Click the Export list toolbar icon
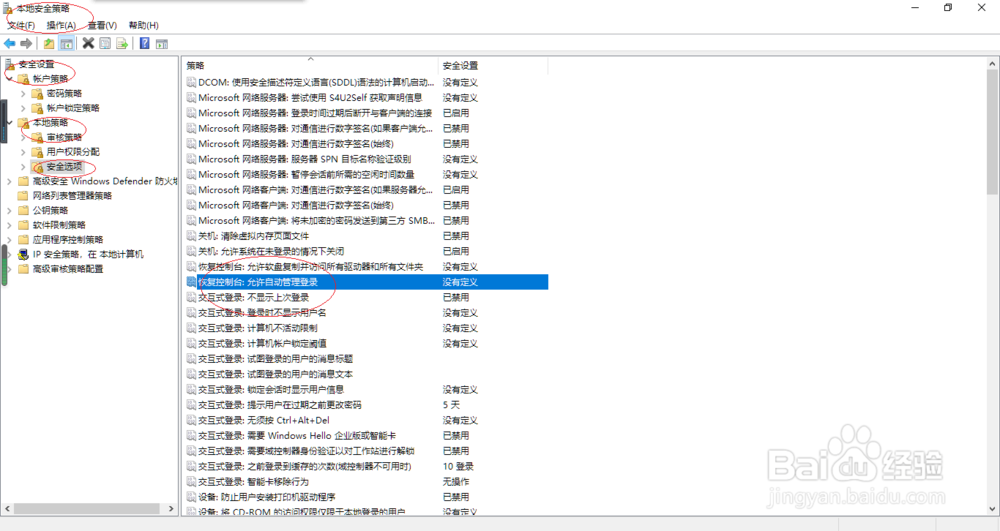Screen dimensions: 1000x531 [x=122, y=43]
